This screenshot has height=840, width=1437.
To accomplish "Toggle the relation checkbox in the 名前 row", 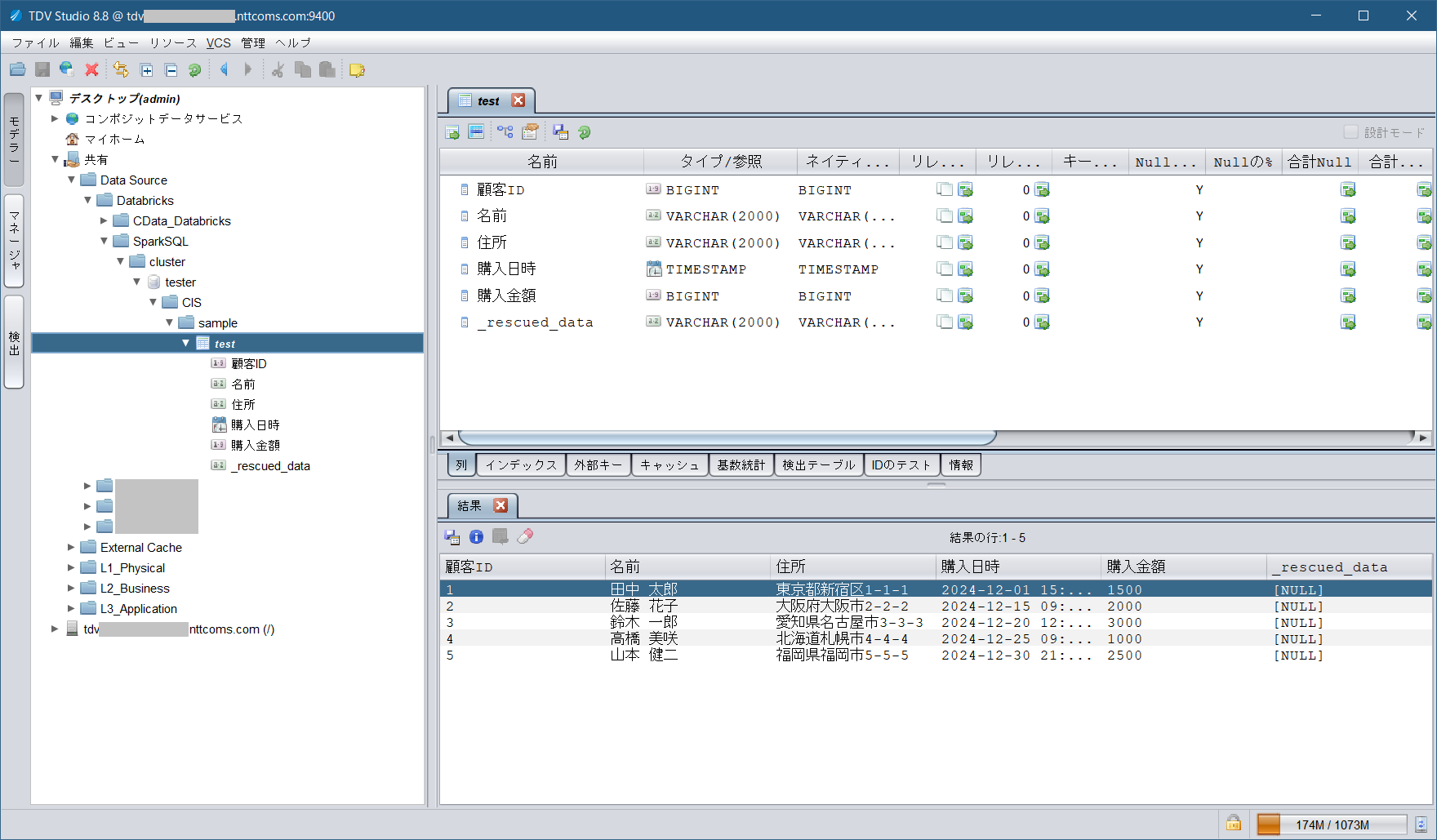I will click(945, 216).
